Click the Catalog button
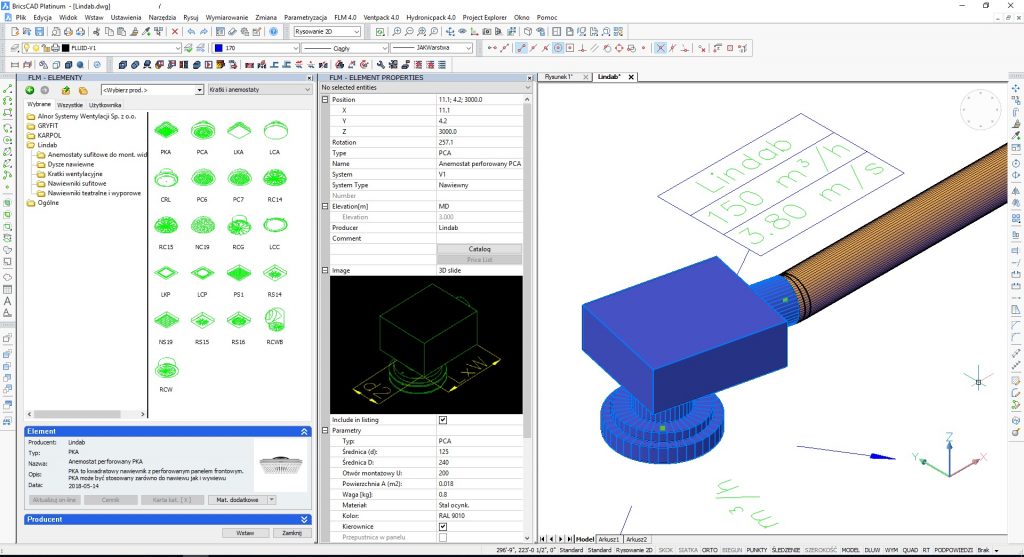This screenshot has height=557, width=1024. (480, 248)
